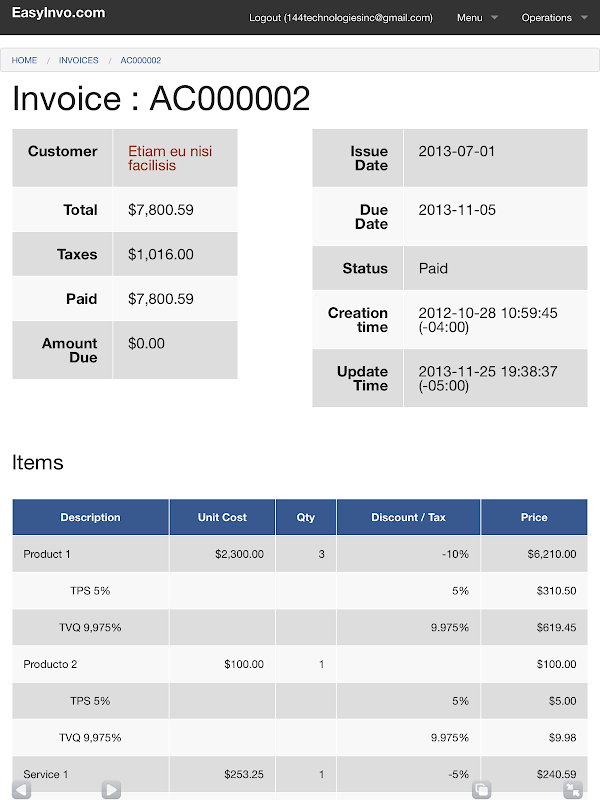This screenshot has height=800, width=600.
Task: Click the forward arrow icon at bottom
Action: tap(111, 790)
